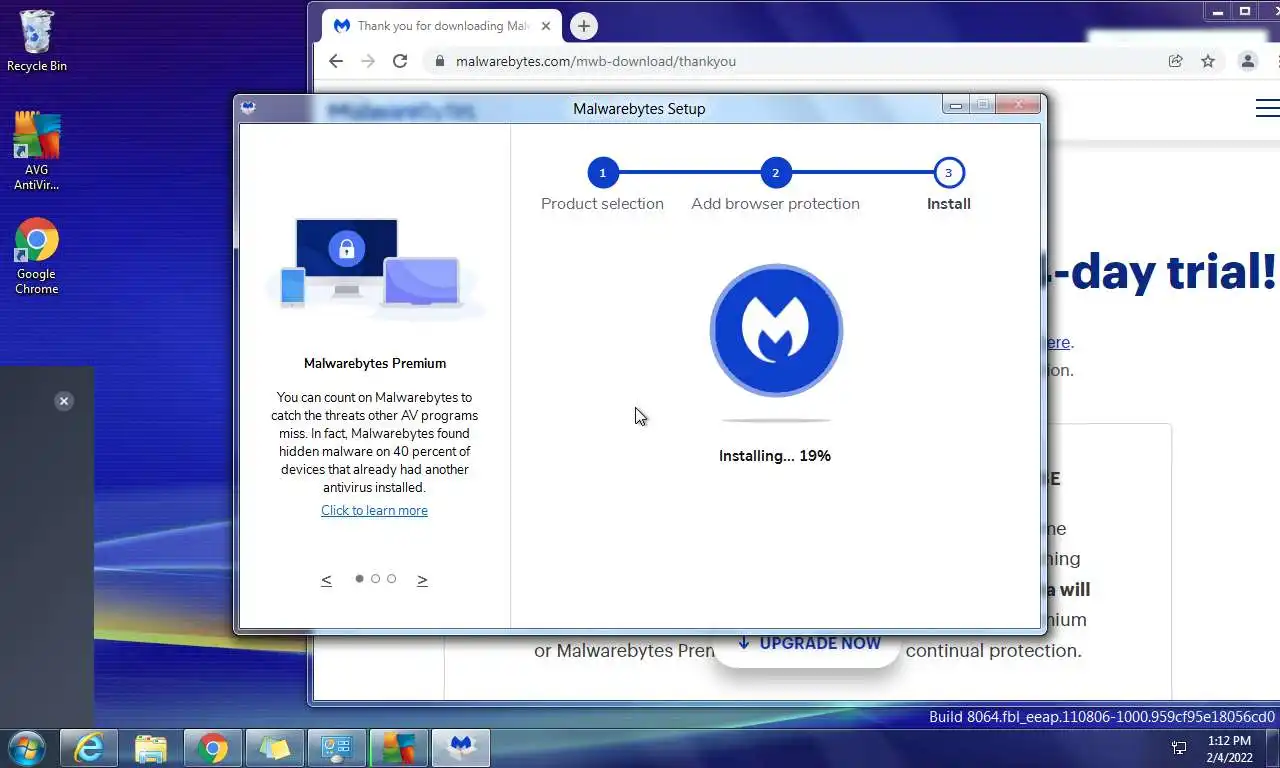
Task: Click Chrome's forward arrow
Action: pos(368,61)
